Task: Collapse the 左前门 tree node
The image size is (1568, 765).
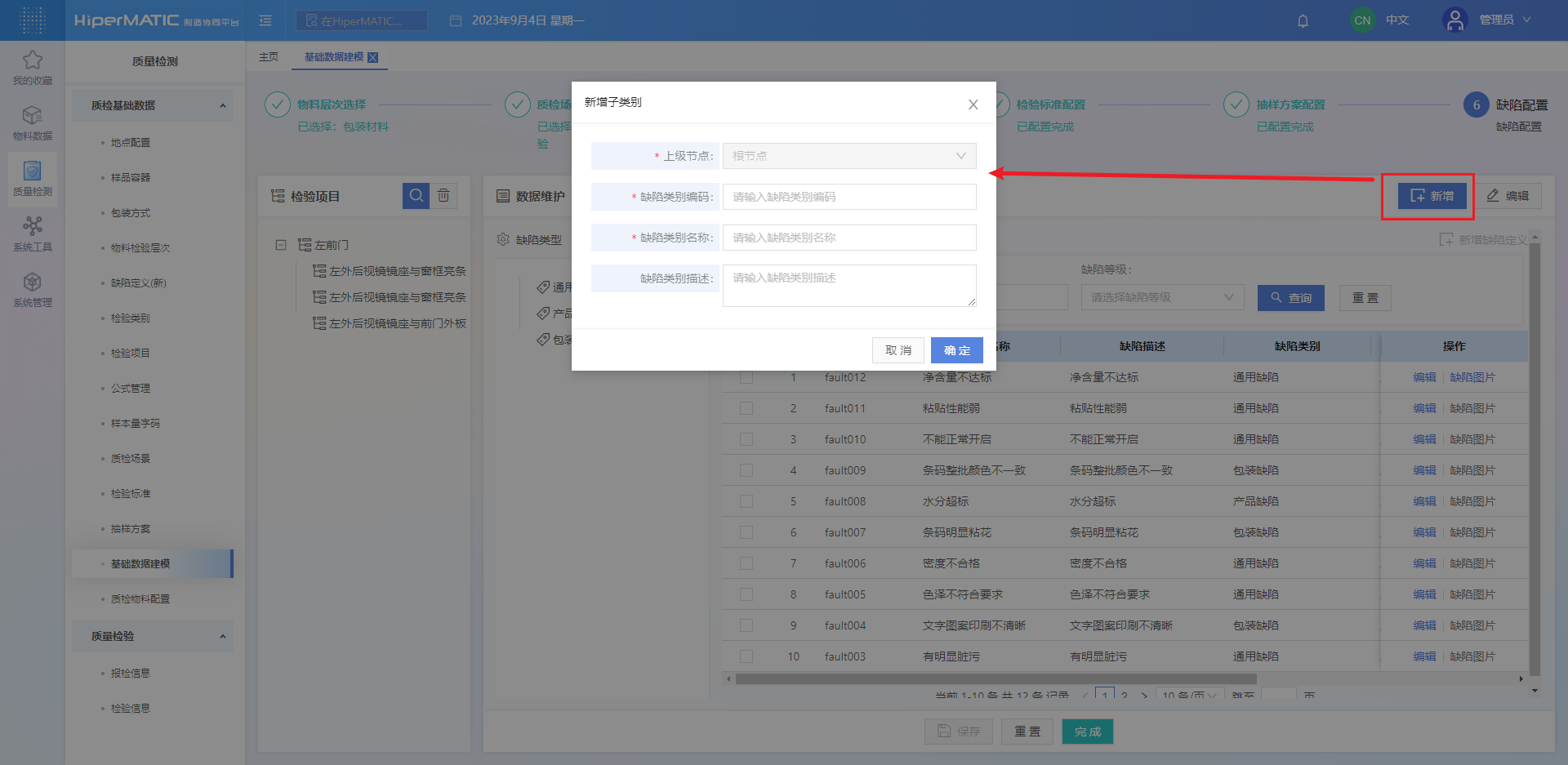Action: click(x=281, y=244)
